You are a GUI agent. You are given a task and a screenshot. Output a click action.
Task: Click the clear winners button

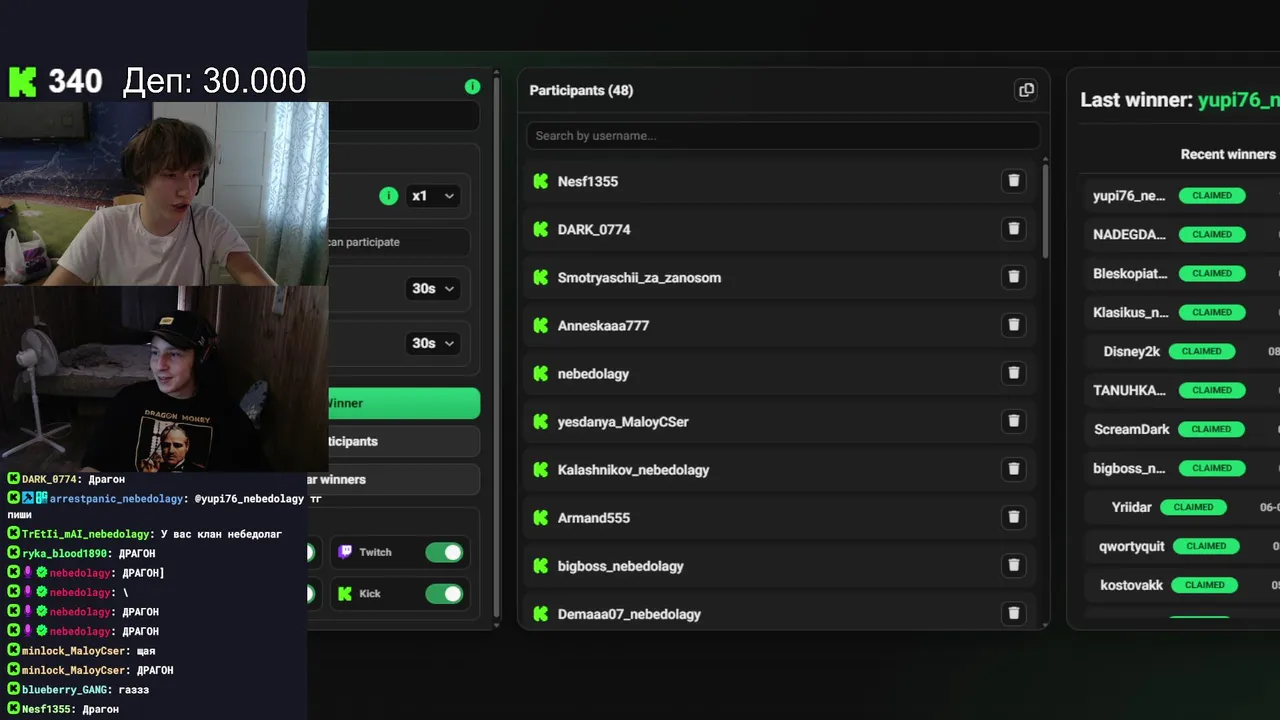394,479
